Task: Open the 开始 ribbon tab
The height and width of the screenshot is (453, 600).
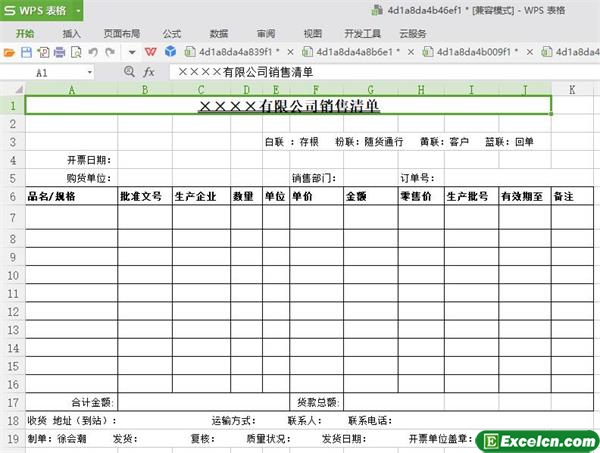Action: tap(25, 34)
